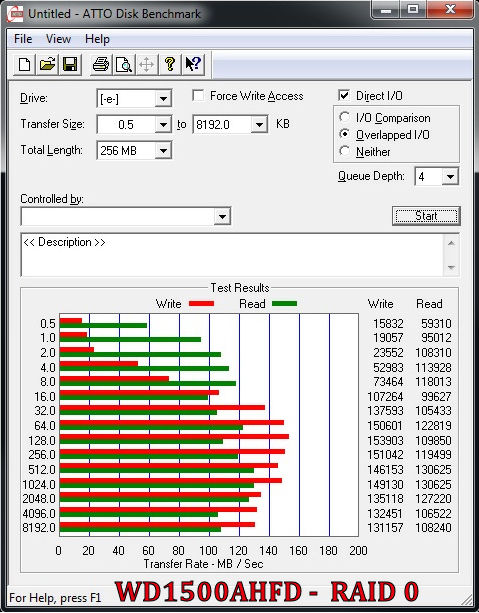Choose the Neither radio option
This screenshot has height=613, width=479.
tap(344, 151)
